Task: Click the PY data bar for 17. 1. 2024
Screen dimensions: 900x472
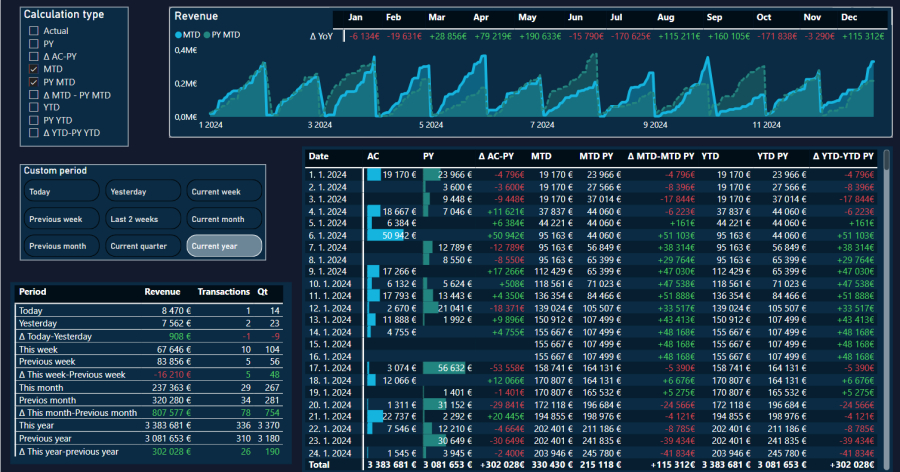Action: click(444, 367)
